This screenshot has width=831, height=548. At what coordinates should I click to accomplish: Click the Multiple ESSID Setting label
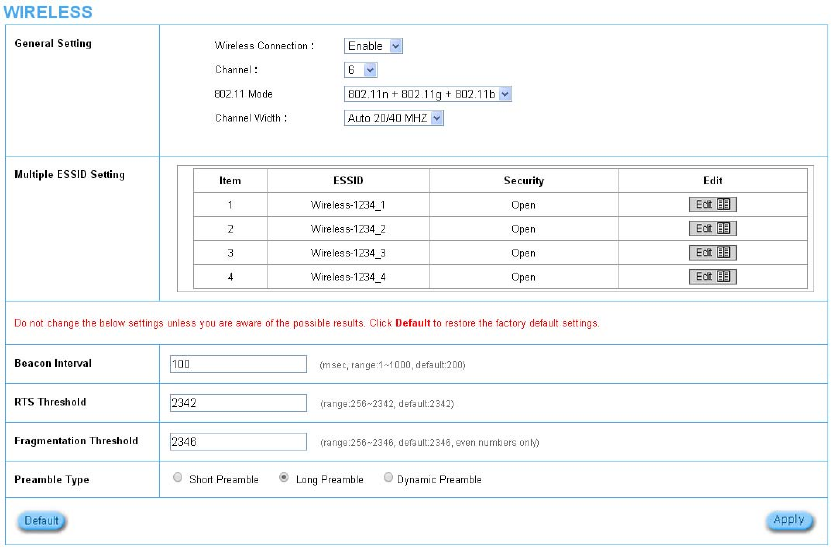69,174
